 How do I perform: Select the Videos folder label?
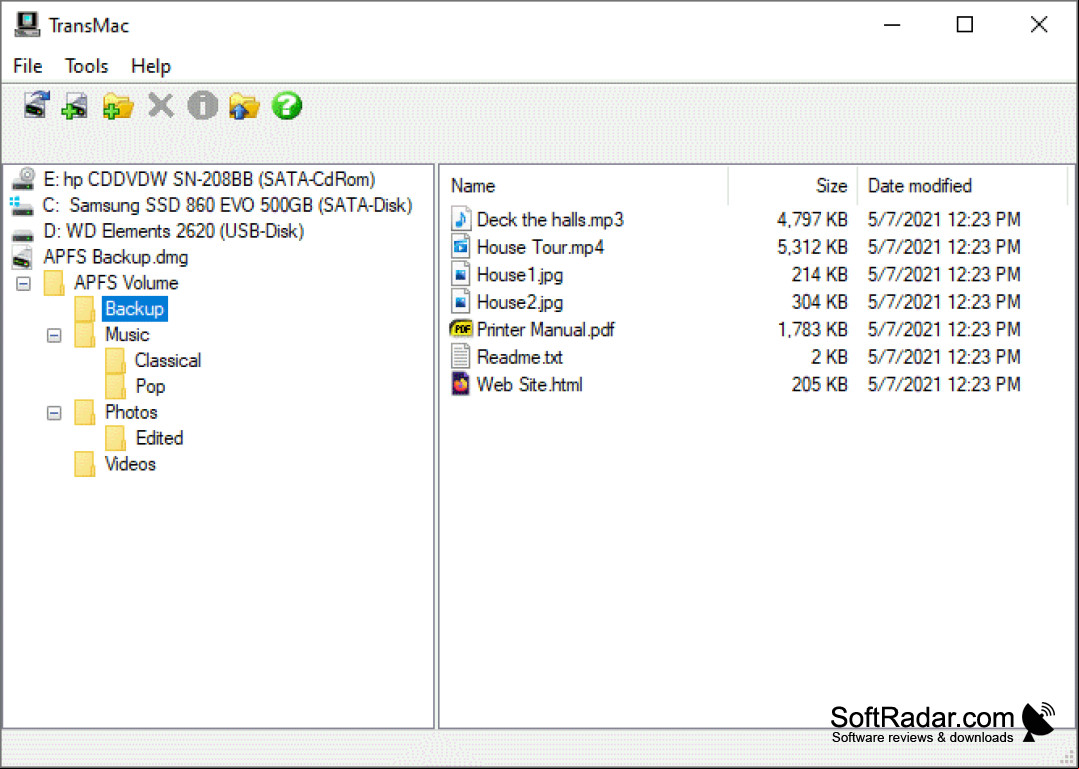click(130, 464)
